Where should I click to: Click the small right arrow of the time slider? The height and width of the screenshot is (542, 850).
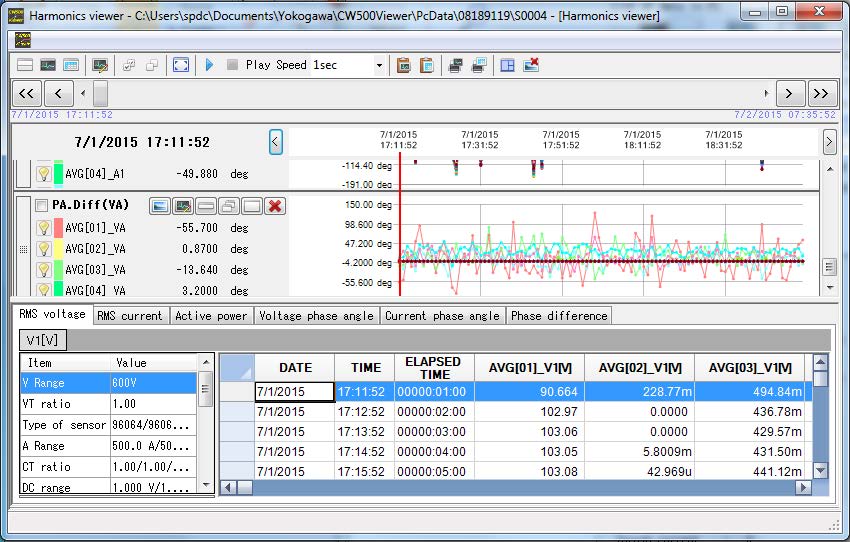tap(765, 93)
